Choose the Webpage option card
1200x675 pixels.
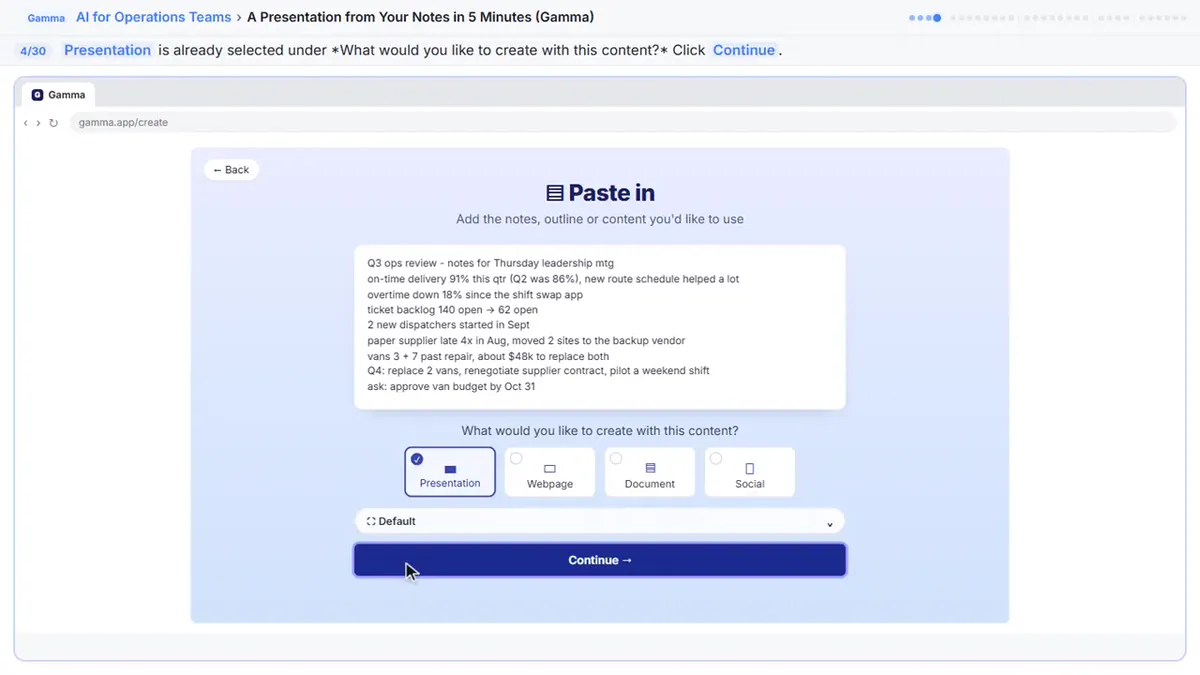tap(550, 472)
